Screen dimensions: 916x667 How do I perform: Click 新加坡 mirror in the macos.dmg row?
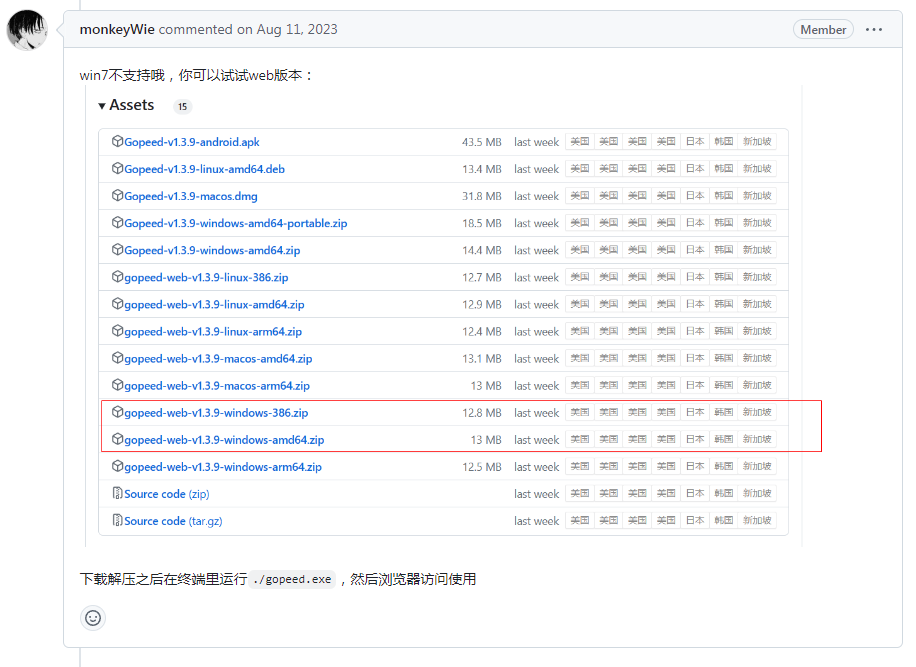click(x=757, y=196)
